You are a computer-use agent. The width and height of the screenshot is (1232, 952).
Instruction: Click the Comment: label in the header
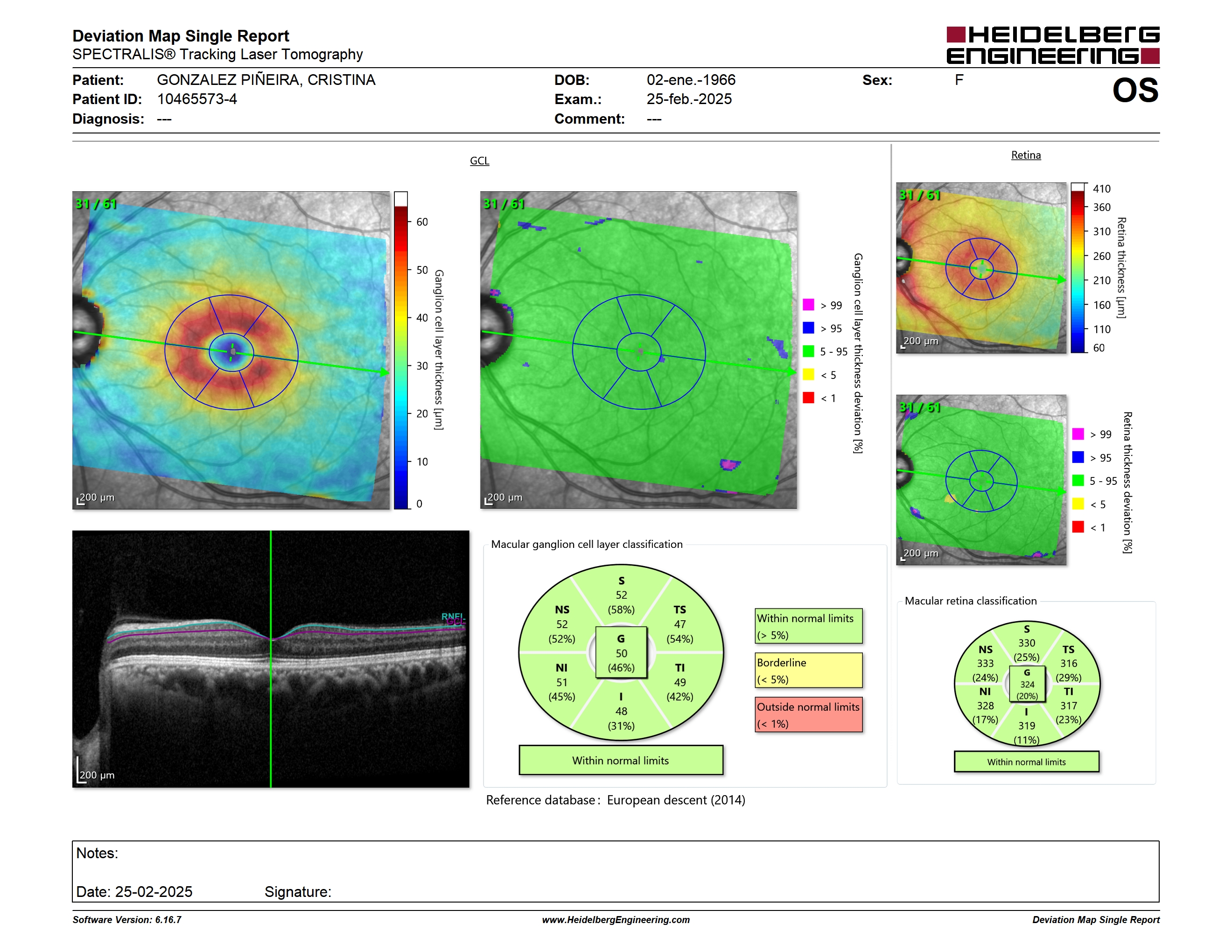click(x=589, y=119)
